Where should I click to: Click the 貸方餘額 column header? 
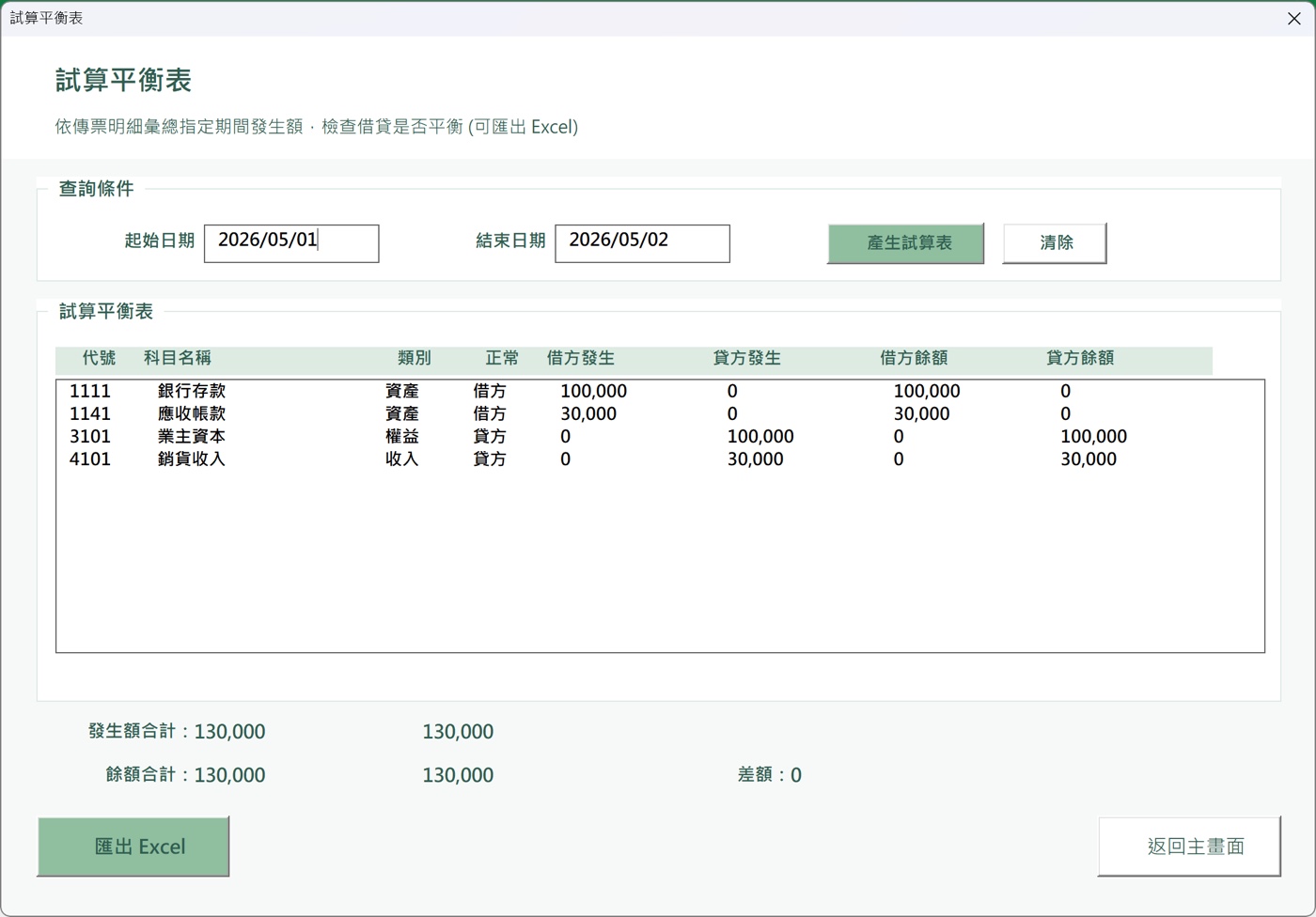[x=1080, y=358]
